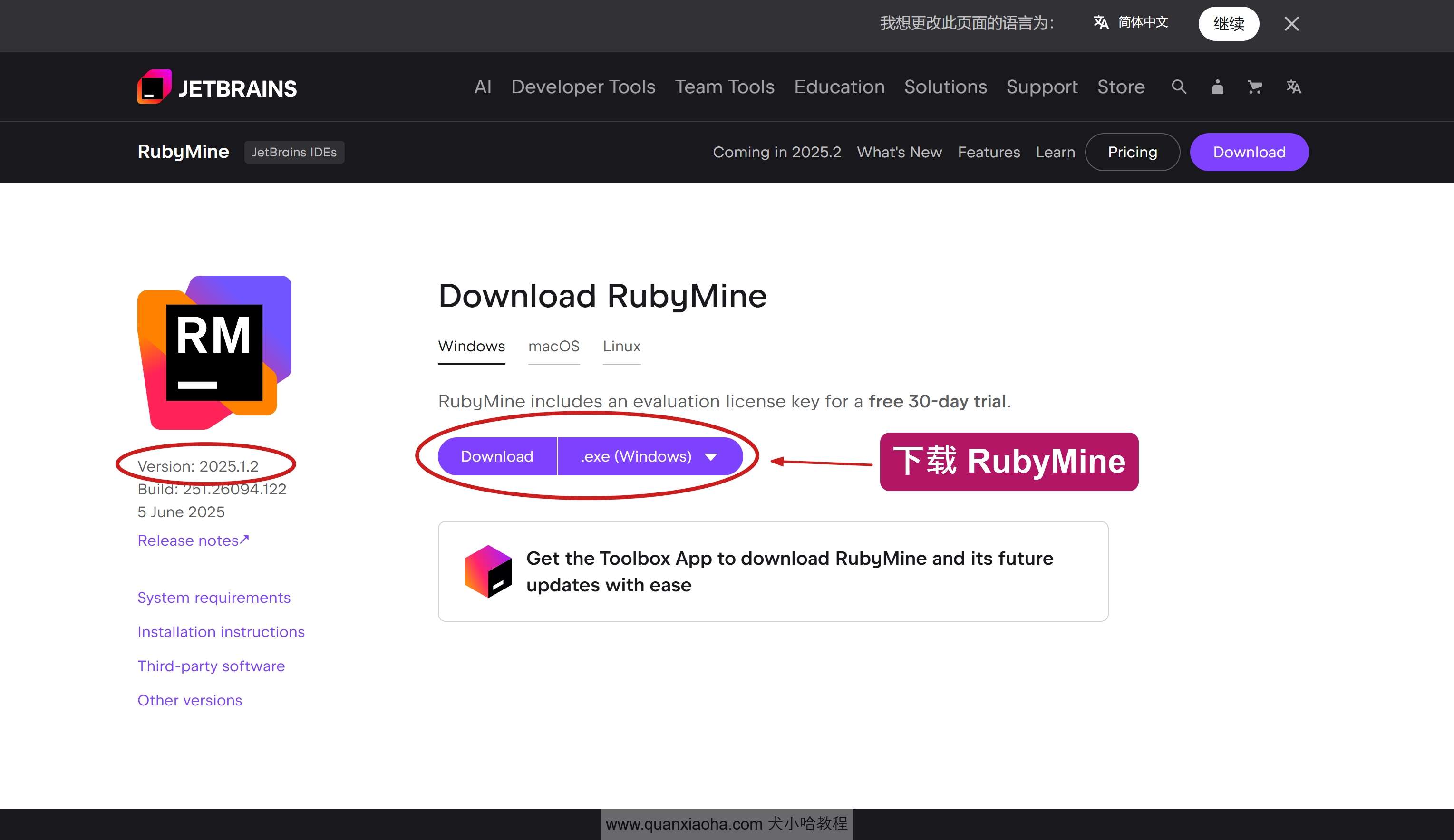
Task: Click the main purple Download button
Action: pos(497,456)
